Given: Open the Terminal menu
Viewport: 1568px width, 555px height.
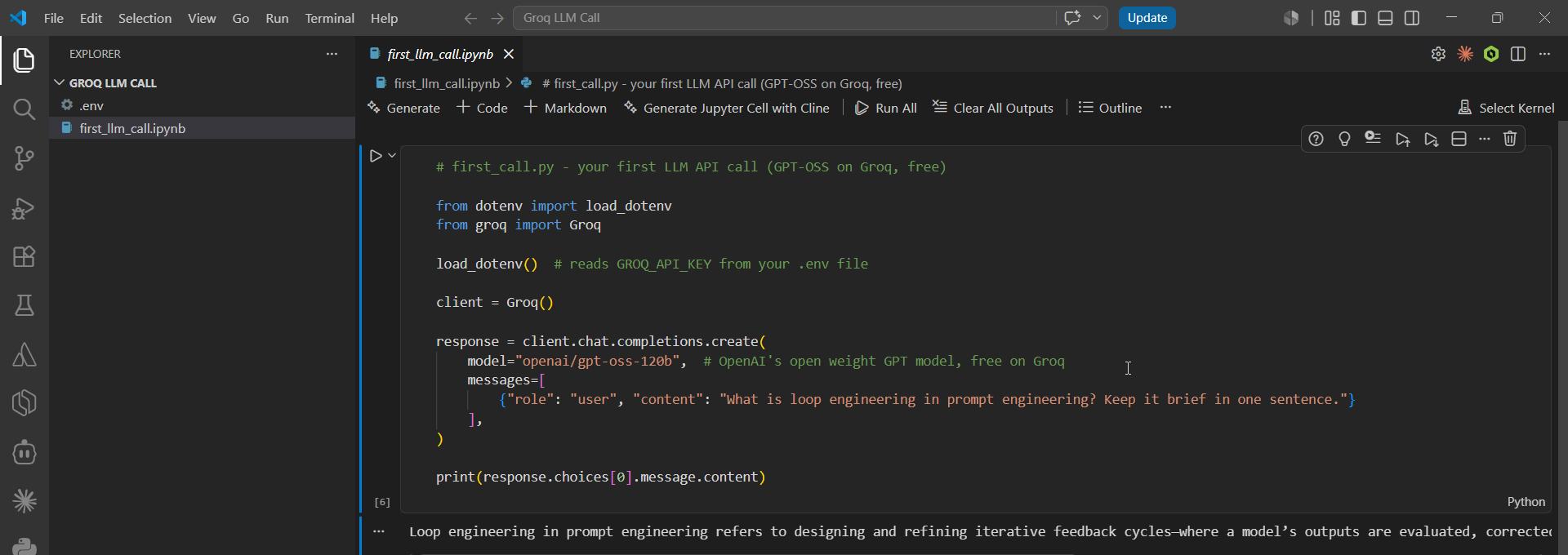Looking at the screenshot, I should (329, 18).
